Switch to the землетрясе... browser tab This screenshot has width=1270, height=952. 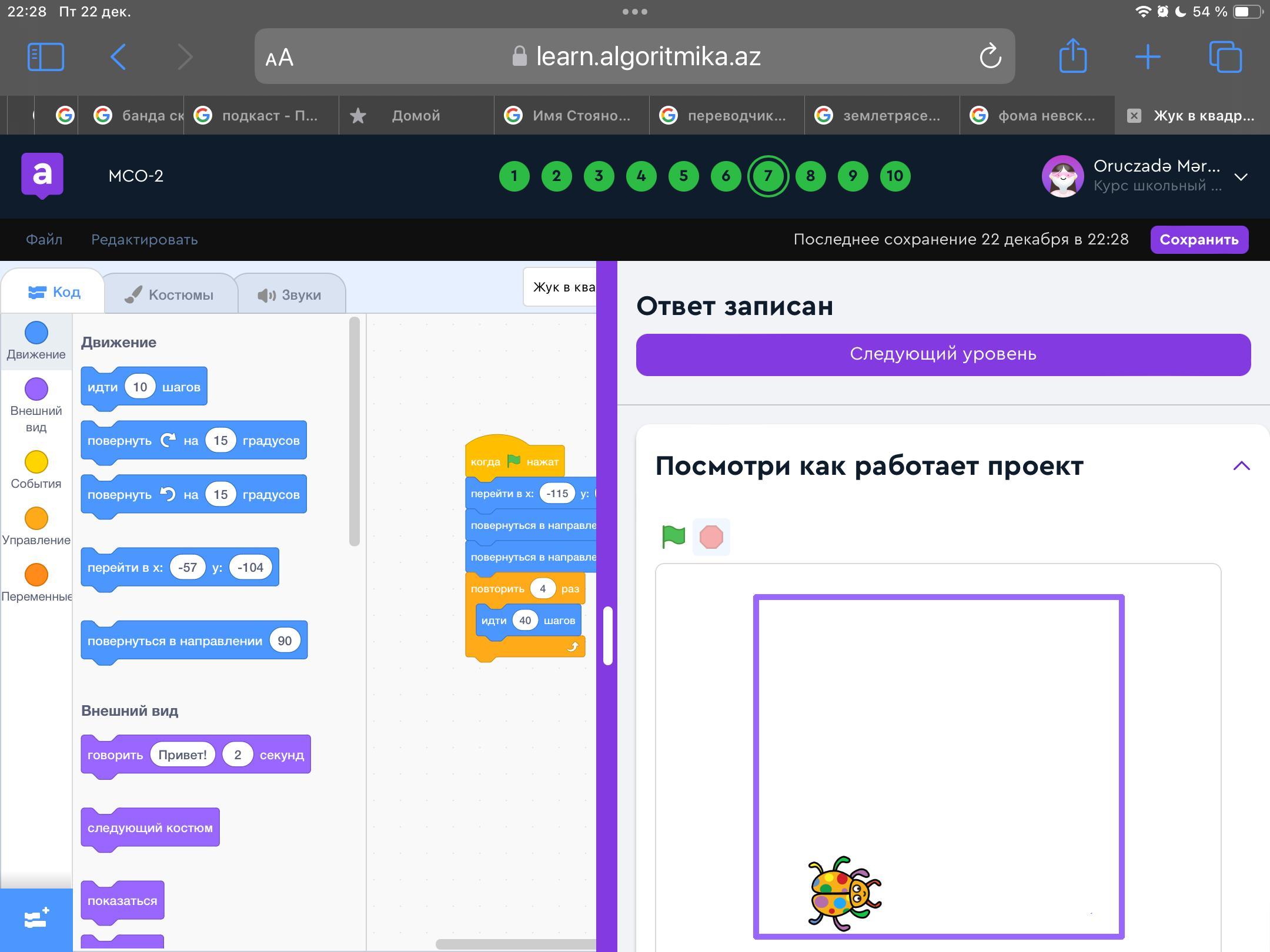pyautogui.click(x=882, y=116)
